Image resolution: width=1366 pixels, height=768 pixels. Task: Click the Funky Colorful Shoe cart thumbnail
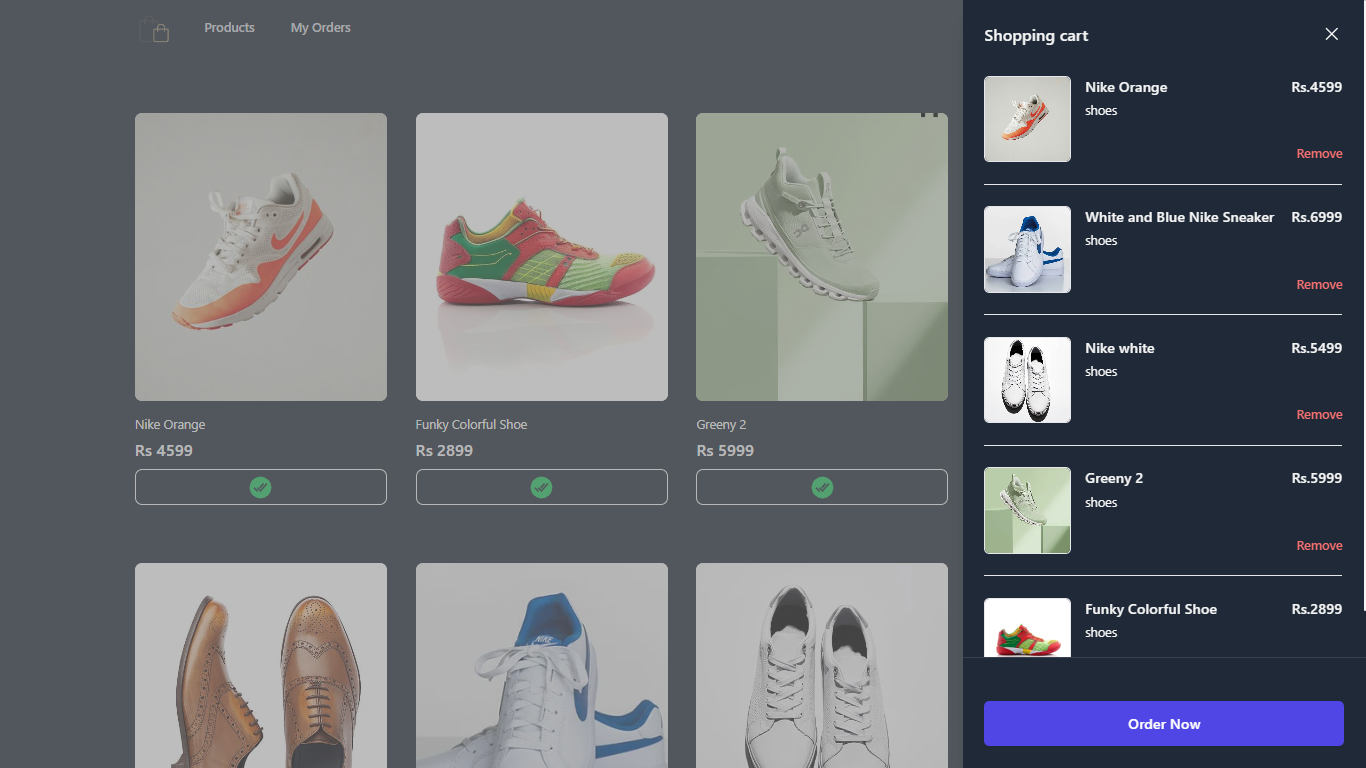pyautogui.click(x=1027, y=627)
